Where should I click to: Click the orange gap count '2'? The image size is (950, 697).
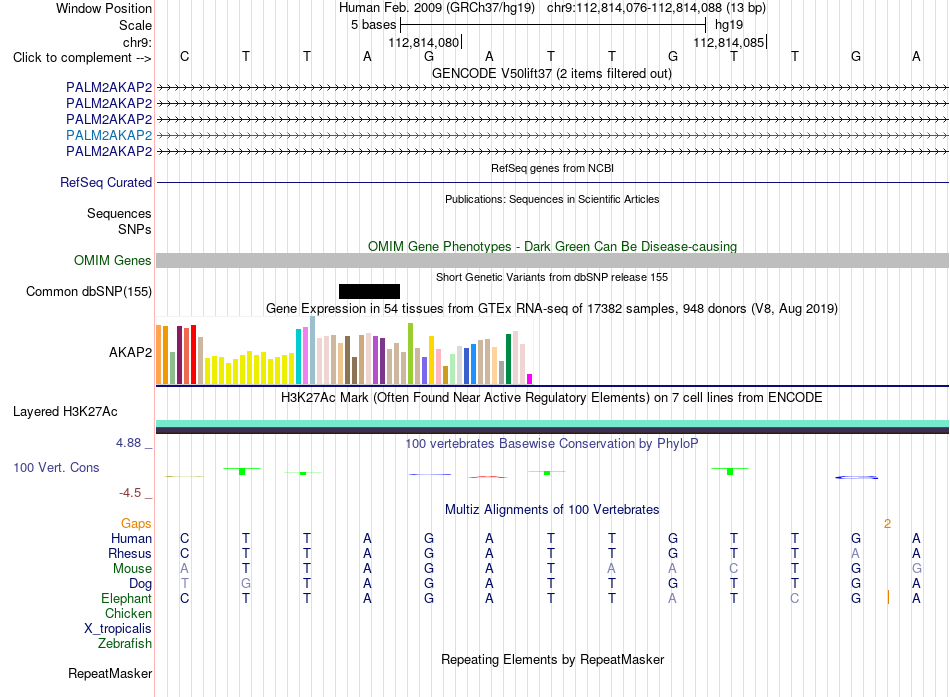click(888, 524)
